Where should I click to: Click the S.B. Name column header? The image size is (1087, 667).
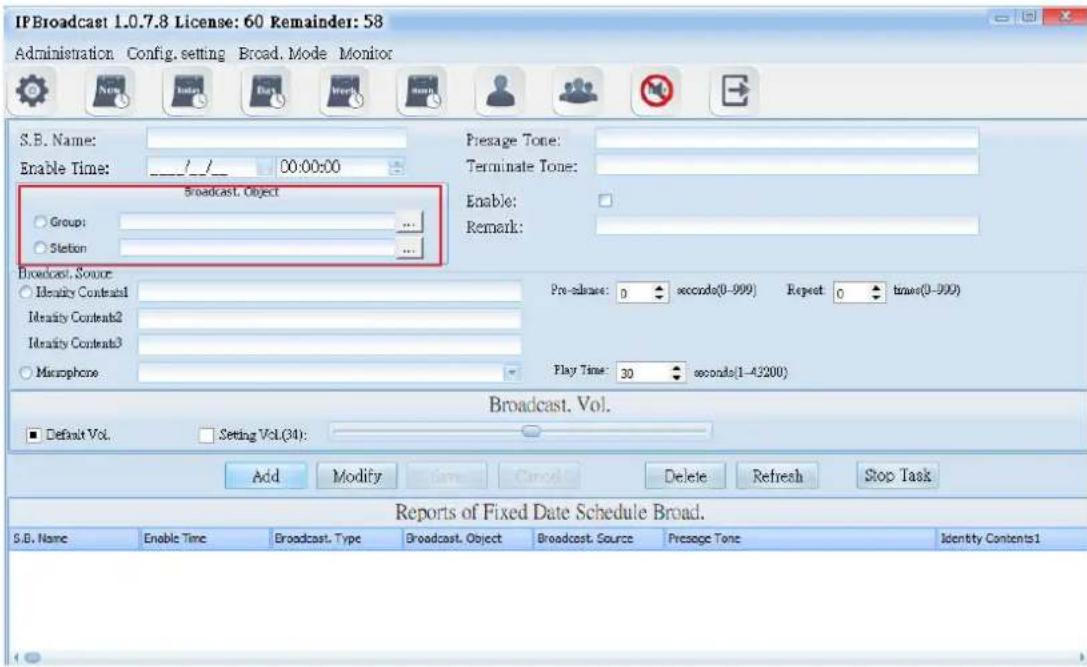click(x=73, y=539)
